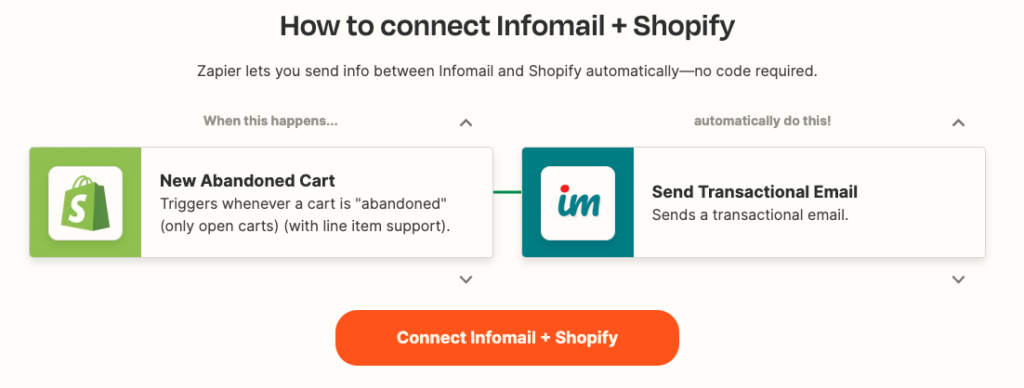Click the Connect Infomail + Shopify button
Viewport: 1024px width, 388px height.
point(507,338)
